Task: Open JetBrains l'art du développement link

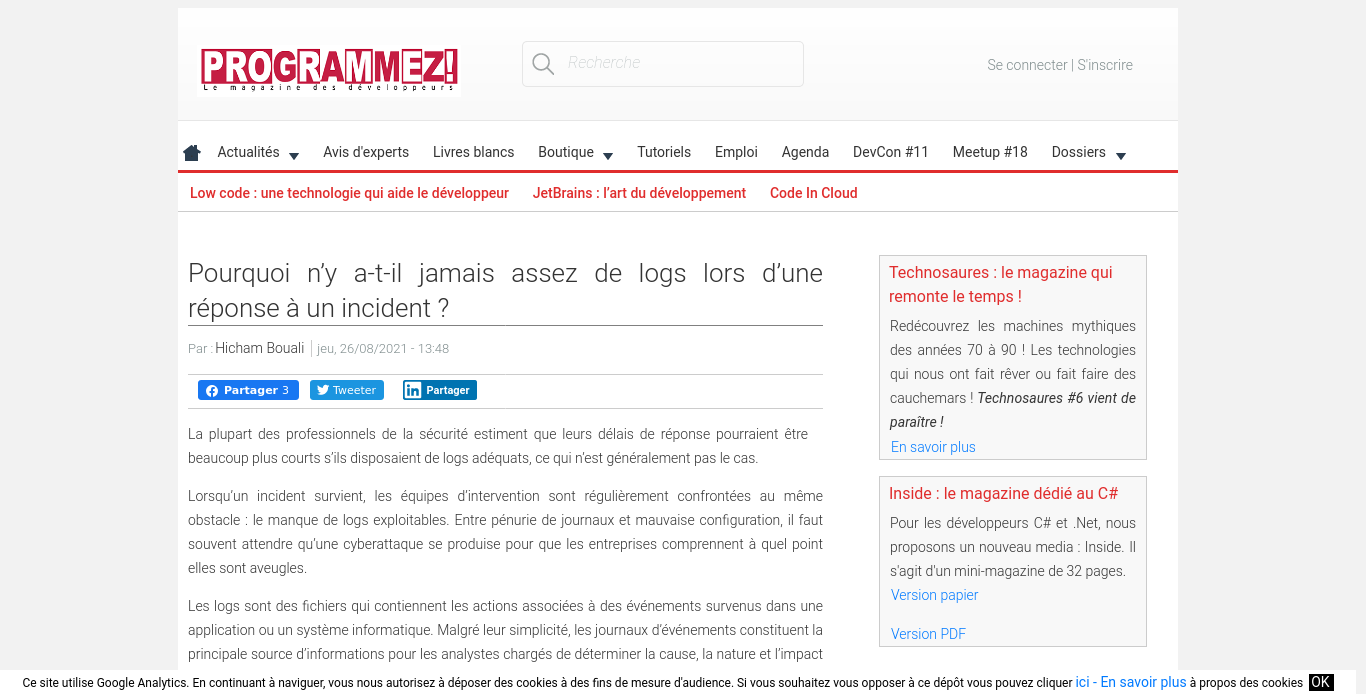Action: pos(639,193)
